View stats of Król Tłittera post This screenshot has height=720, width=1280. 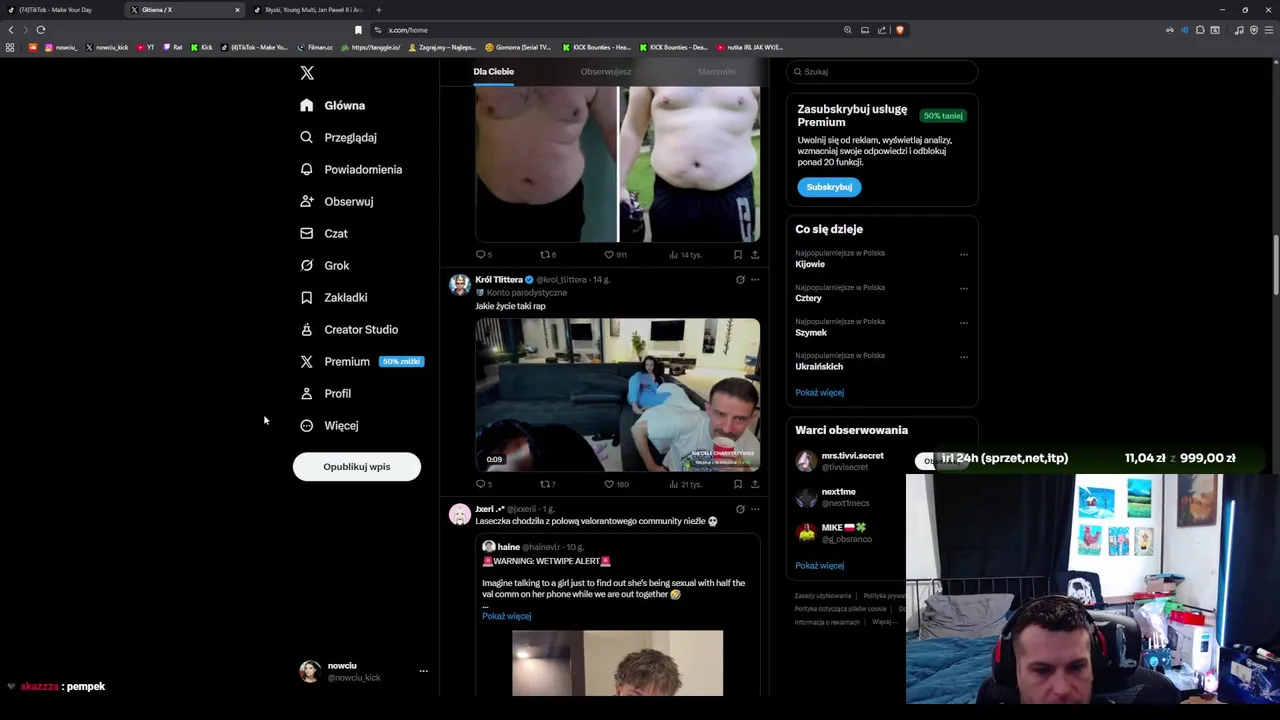pos(685,484)
